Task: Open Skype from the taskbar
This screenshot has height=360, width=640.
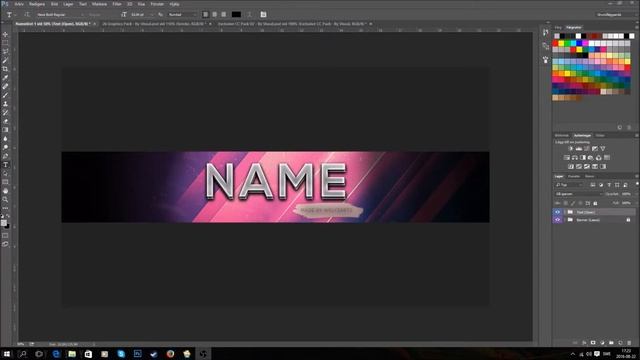Action: [x=121, y=353]
